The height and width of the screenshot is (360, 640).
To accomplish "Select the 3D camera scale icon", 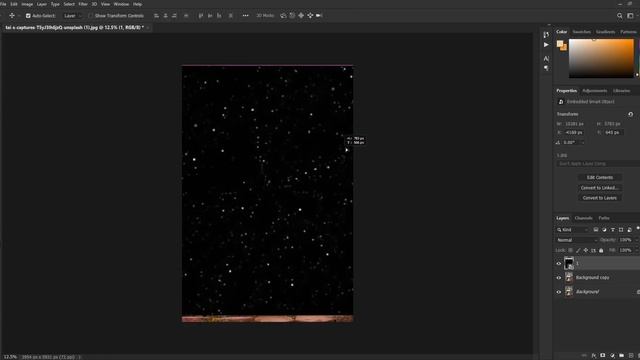I will [319, 16].
